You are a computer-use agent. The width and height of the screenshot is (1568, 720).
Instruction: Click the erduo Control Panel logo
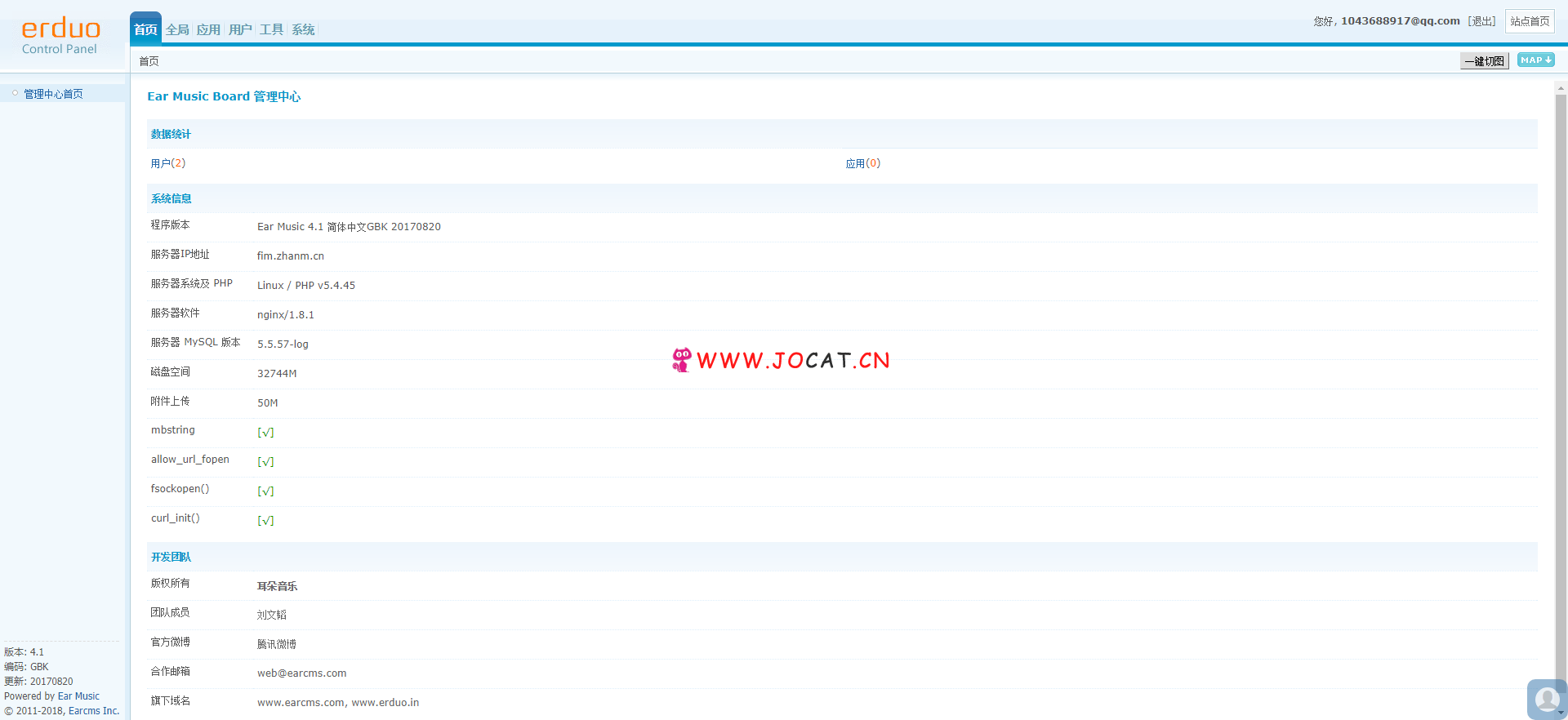[x=60, y=36]
